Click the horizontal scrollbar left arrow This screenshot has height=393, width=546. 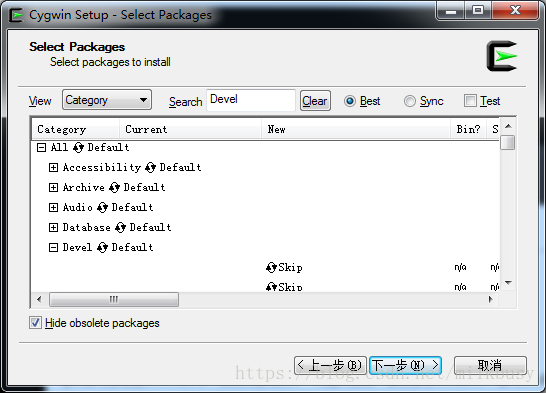click(x=39, y=299)
